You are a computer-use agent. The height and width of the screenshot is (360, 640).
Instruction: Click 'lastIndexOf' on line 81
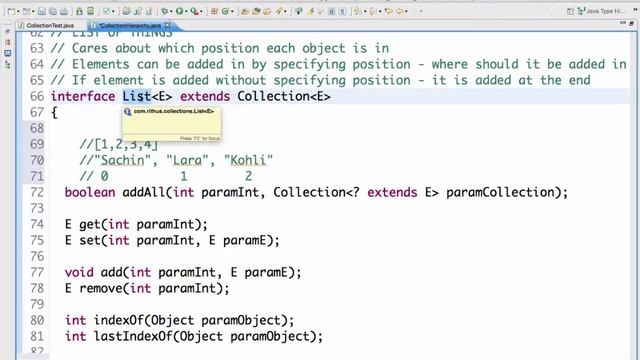pyautogui.click(x=133, y=336)
